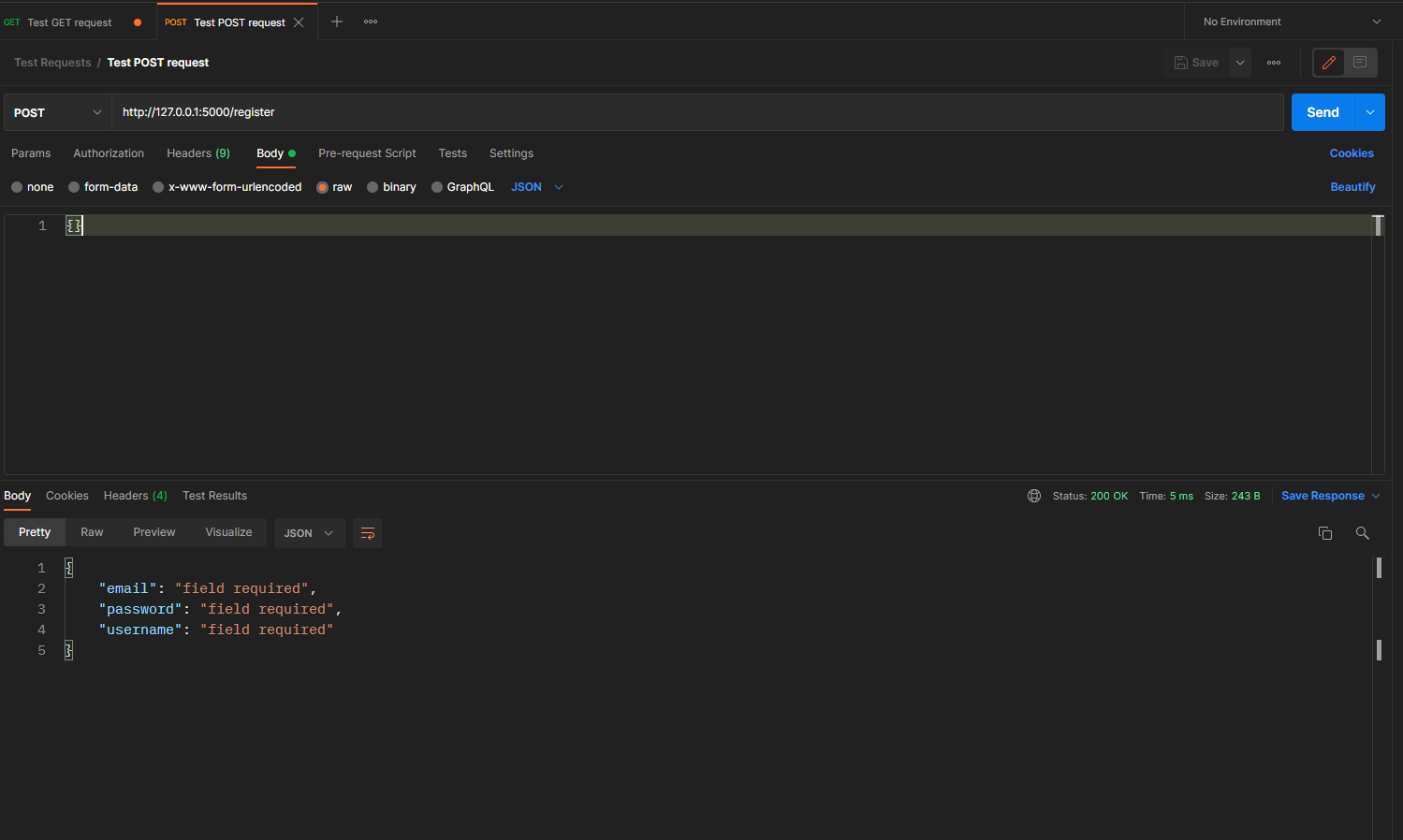Switch response view to Raw

(x=92, y=532)
